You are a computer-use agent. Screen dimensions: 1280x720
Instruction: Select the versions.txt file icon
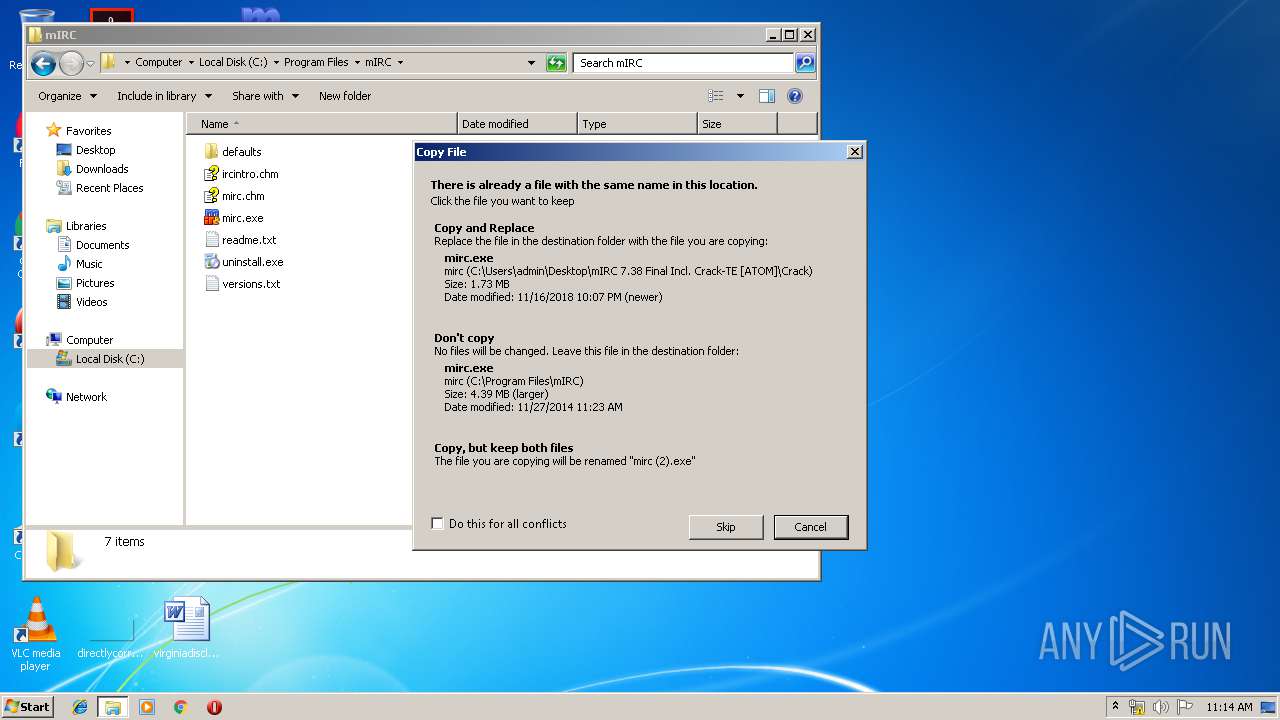211,284
